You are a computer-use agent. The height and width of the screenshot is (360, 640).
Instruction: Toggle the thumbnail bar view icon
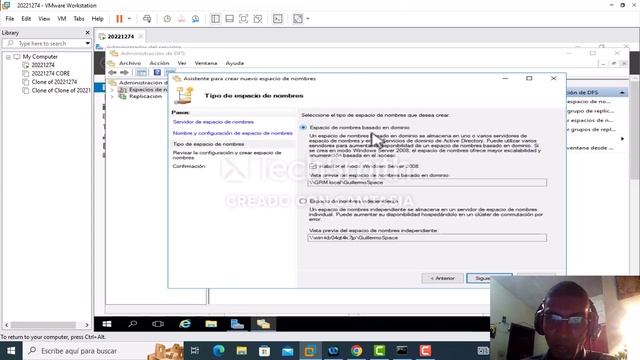tap(229, 19)
